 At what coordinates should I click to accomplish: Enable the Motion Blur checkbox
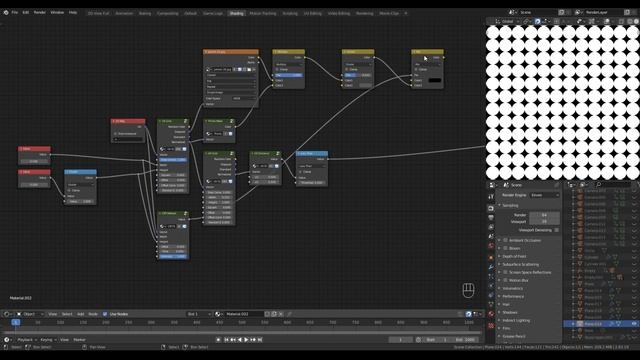505,280
